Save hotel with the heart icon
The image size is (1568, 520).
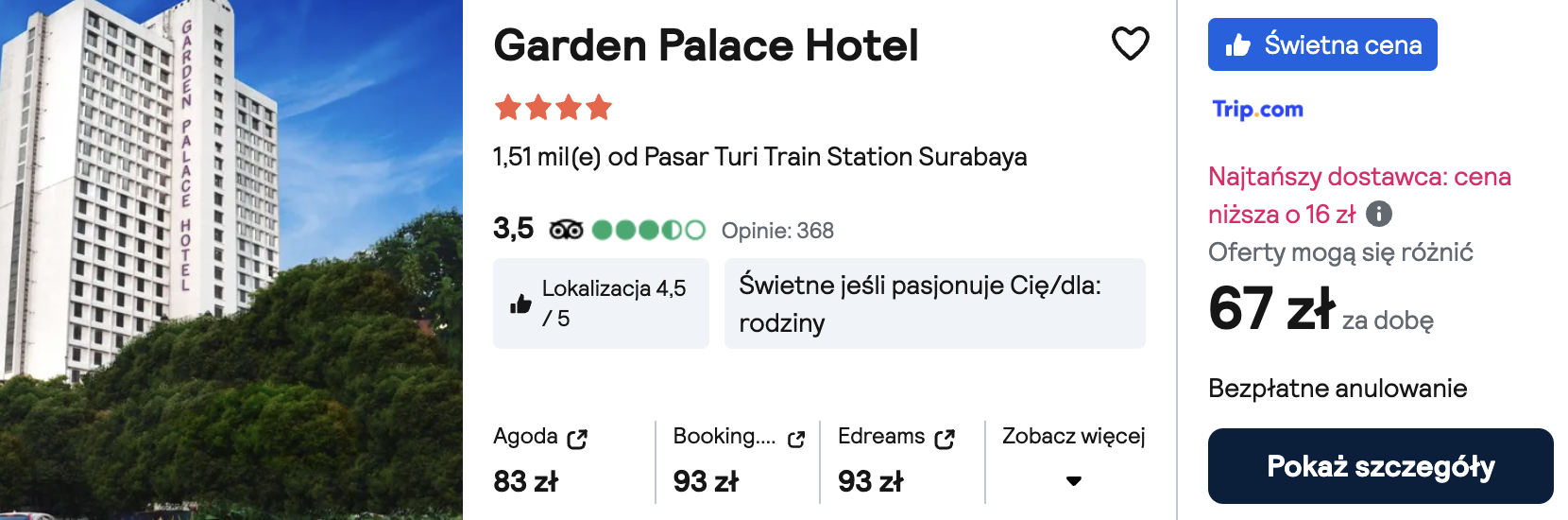(x=1130, y=43)
